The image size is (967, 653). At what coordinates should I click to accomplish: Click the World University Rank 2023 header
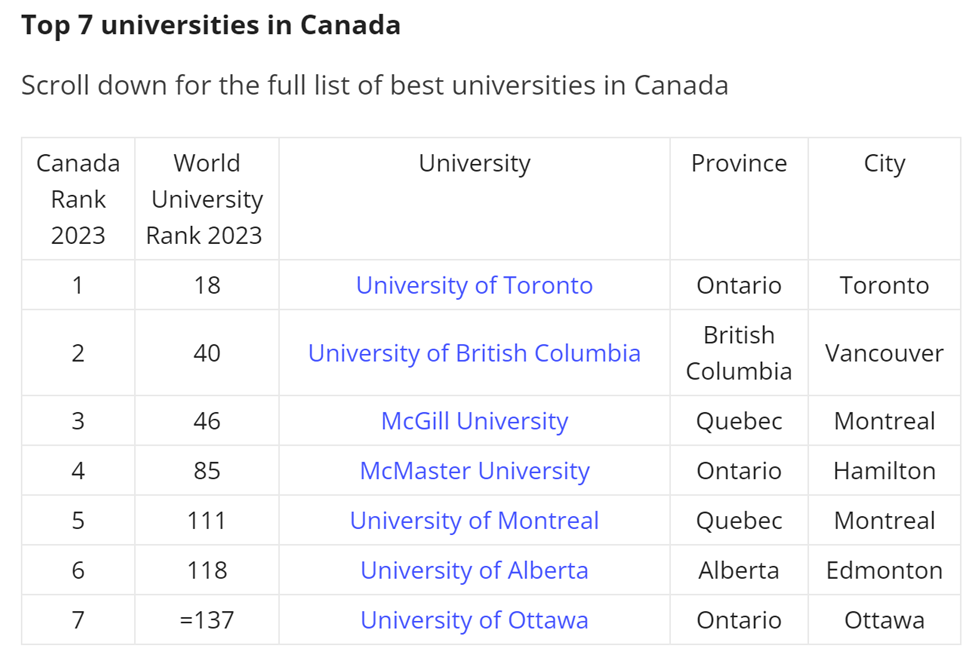coord(207,199)
